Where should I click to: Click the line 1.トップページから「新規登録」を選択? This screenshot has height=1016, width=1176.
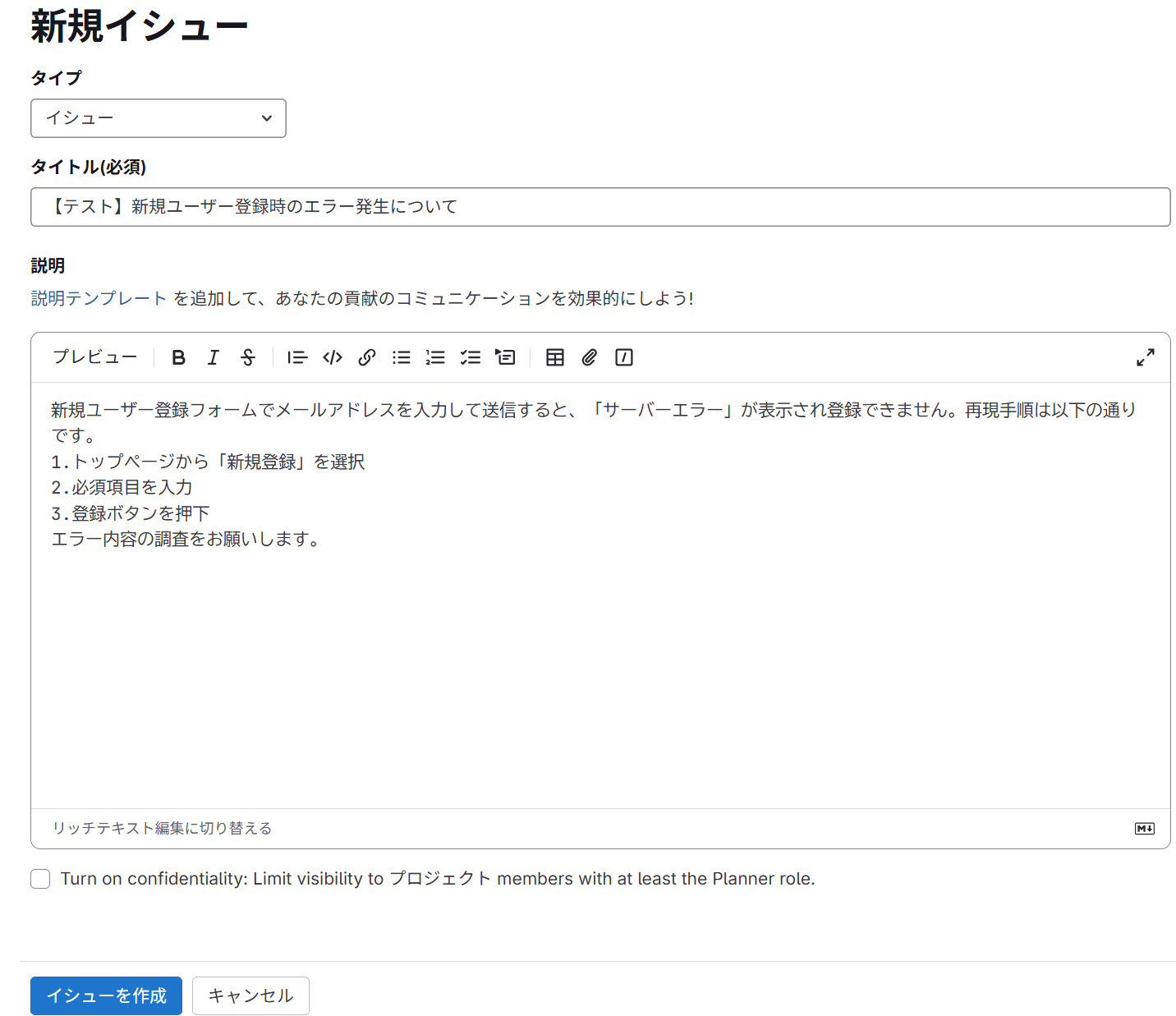point(208,462)
